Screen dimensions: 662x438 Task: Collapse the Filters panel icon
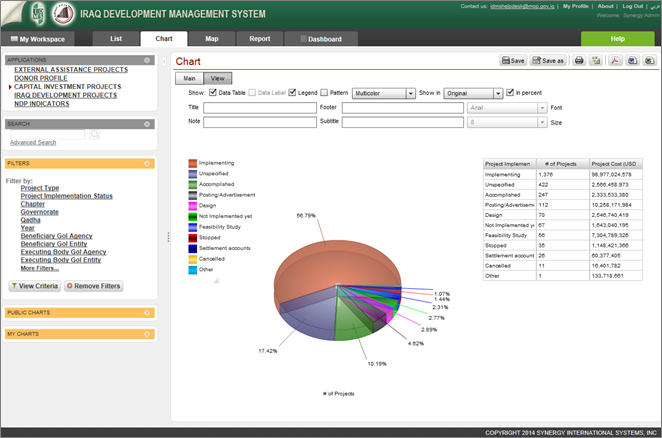coord(147,163)
